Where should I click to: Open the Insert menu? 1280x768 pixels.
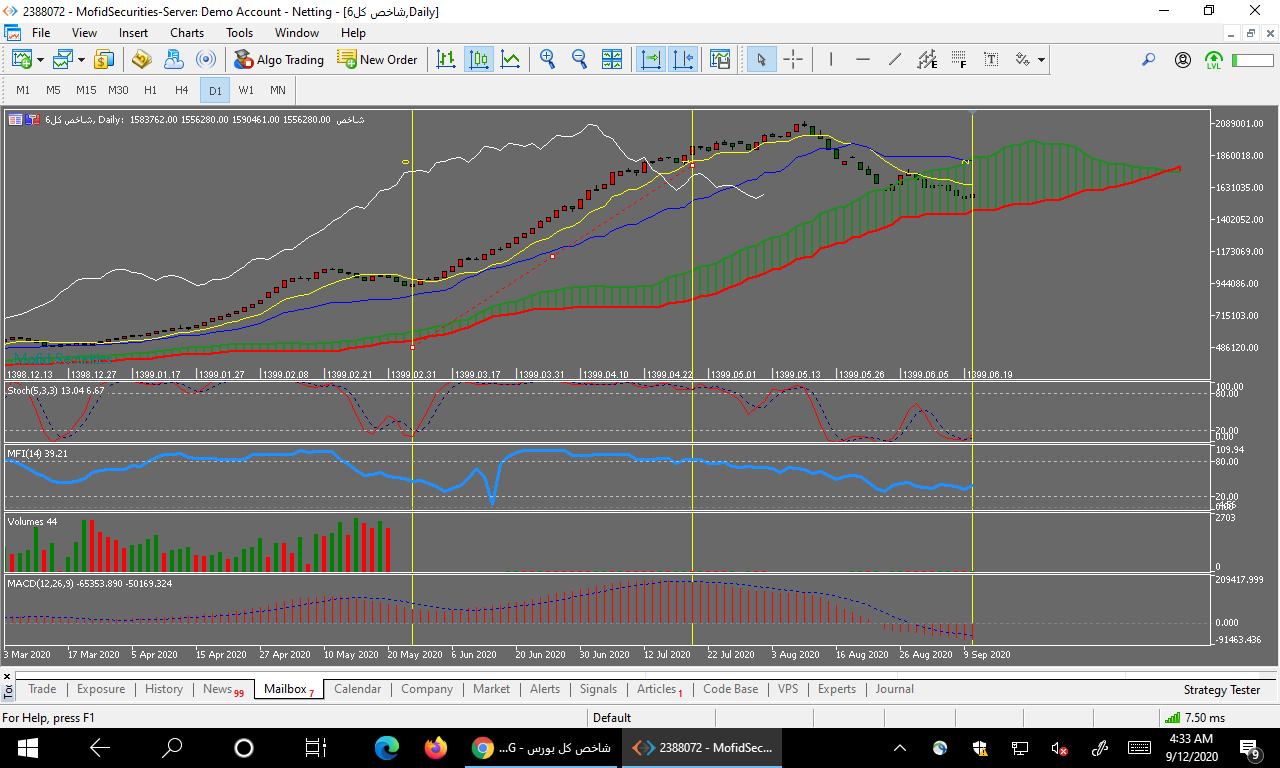pos(133,33)
